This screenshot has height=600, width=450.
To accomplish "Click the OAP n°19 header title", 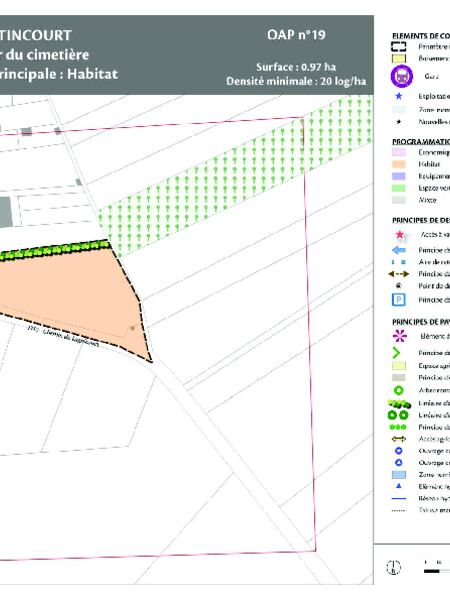I will 297,35.
